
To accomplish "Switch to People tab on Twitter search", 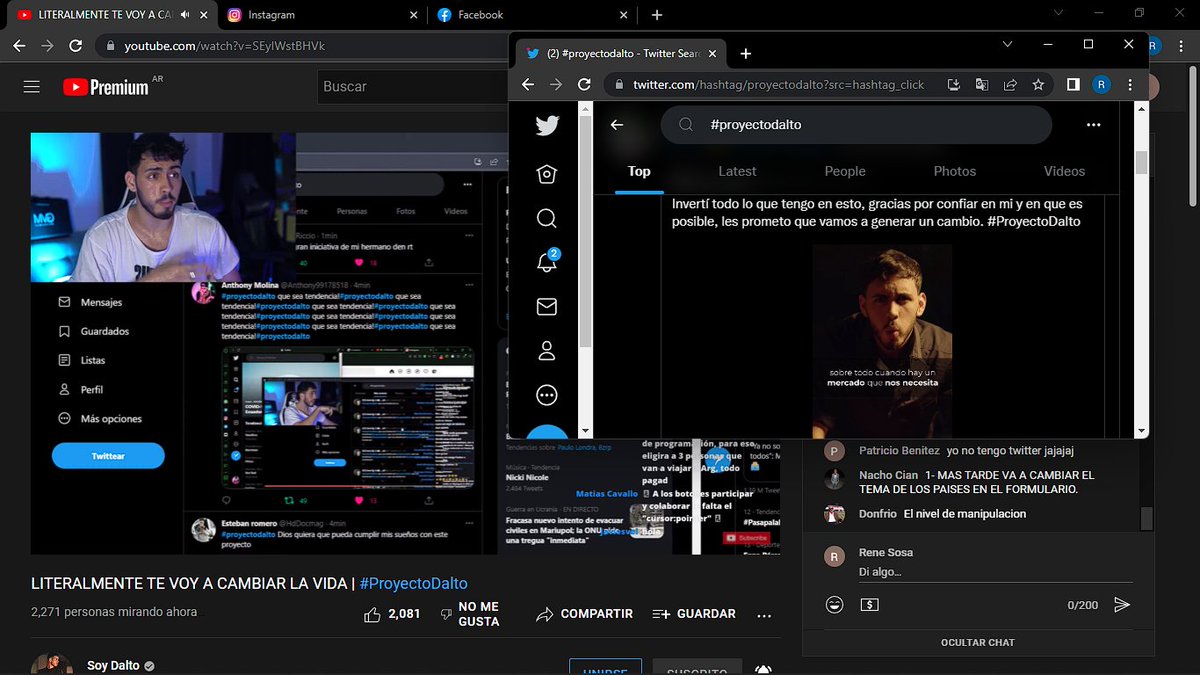I will pyautogui.click(x=845, y=171).
